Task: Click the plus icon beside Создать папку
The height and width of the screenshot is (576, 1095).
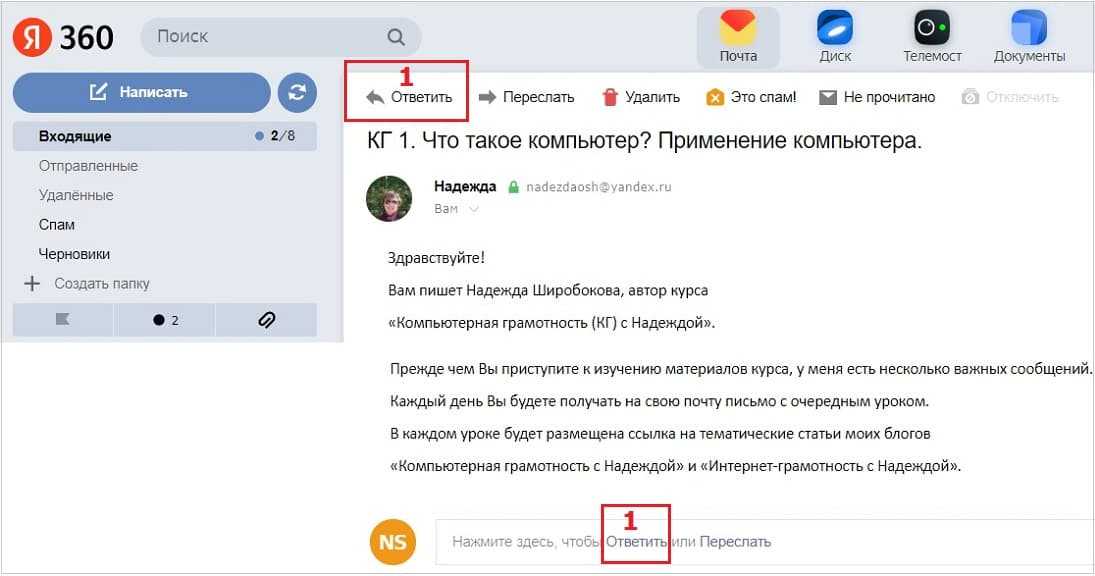Action: pyautogui.click(x=31, y=283)
